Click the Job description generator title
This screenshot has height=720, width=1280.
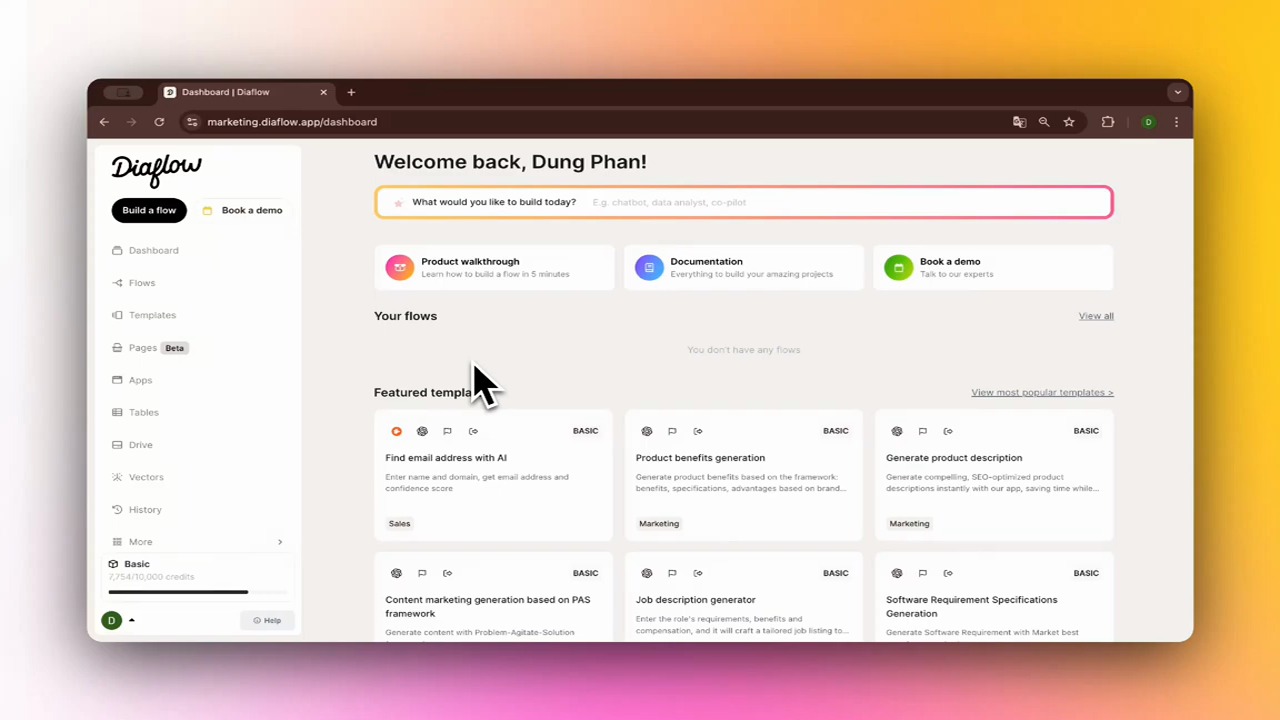click(696, 600)
